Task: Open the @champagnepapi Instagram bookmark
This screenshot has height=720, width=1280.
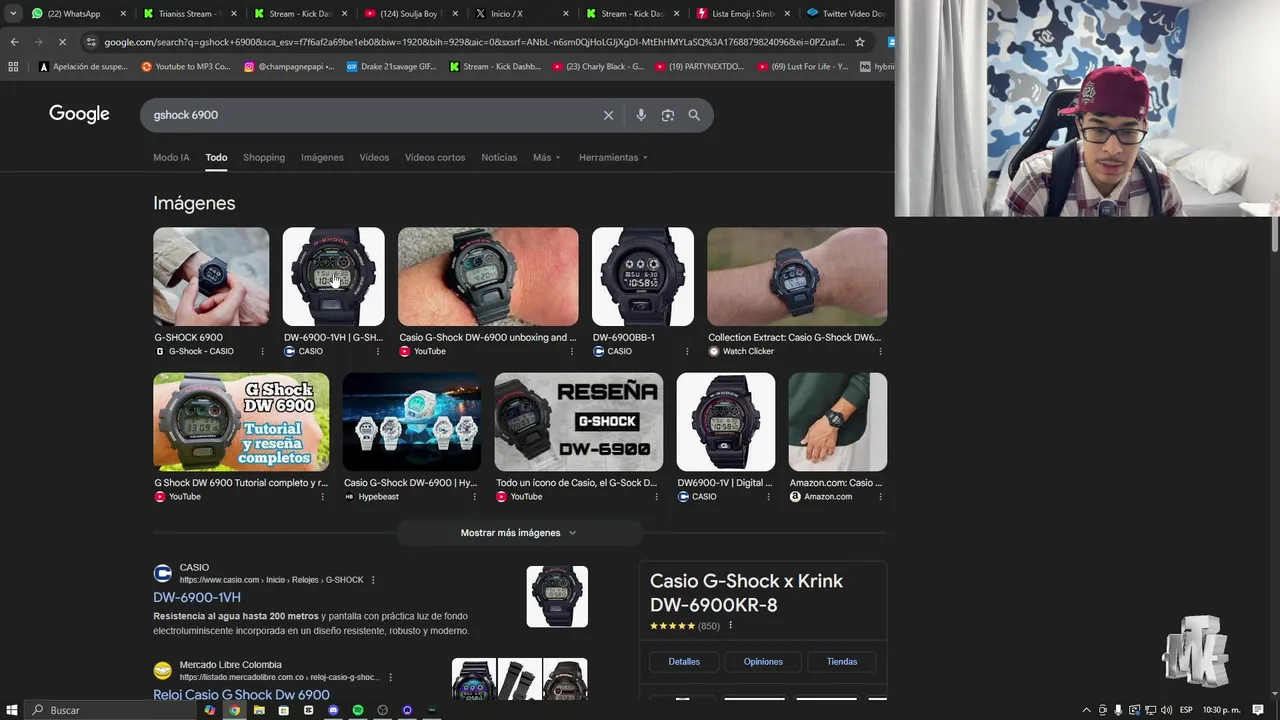Action: (x=289, y=67)
